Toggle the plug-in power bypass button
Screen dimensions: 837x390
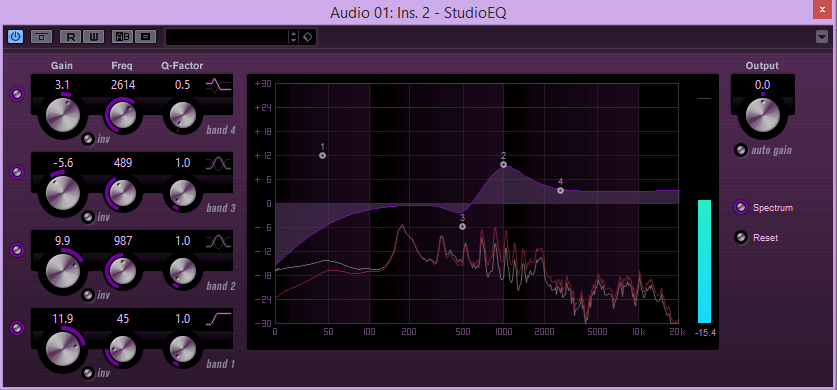point(15,37)
